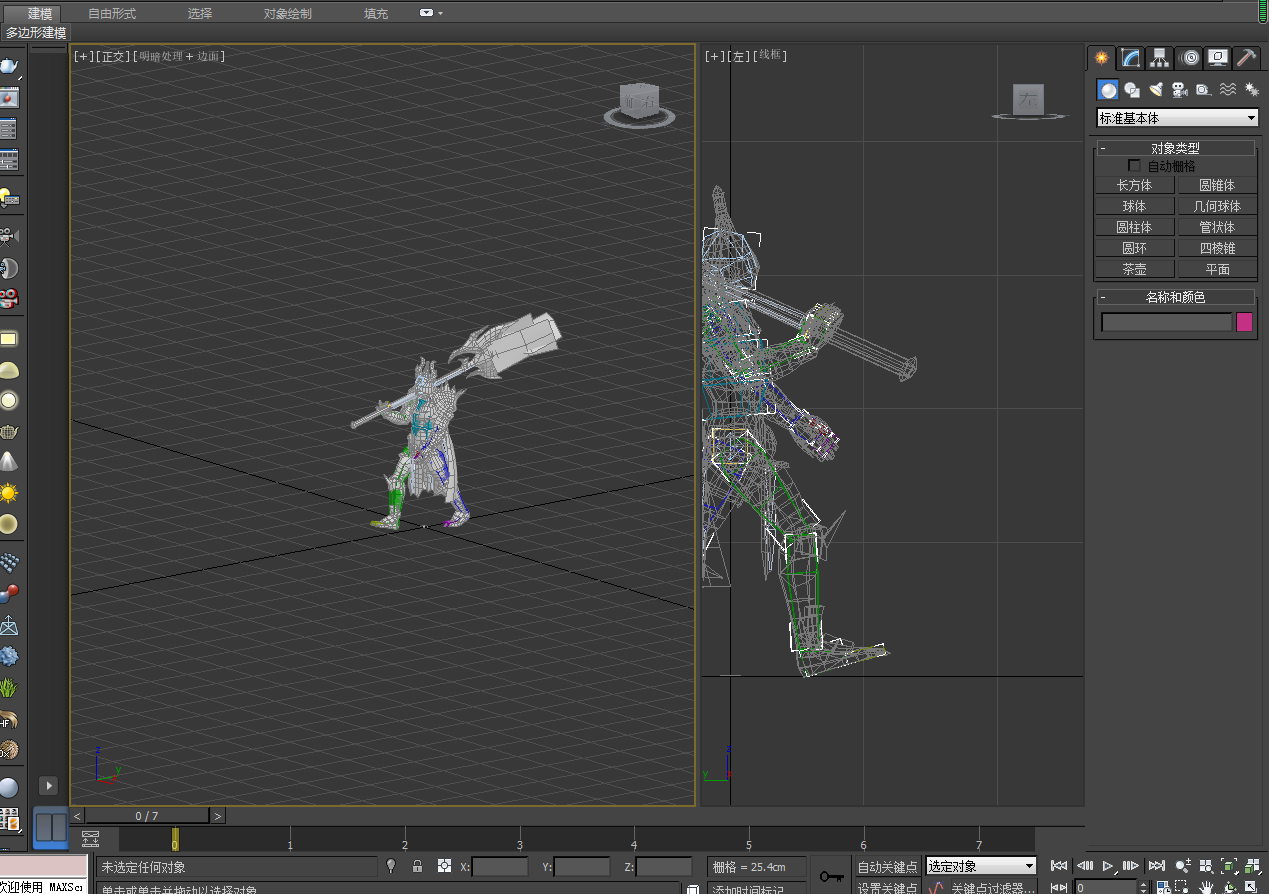Collapse the 对象类型 rollout
The width and height of the screenshot is (1269, 894).
(1175, 148)
